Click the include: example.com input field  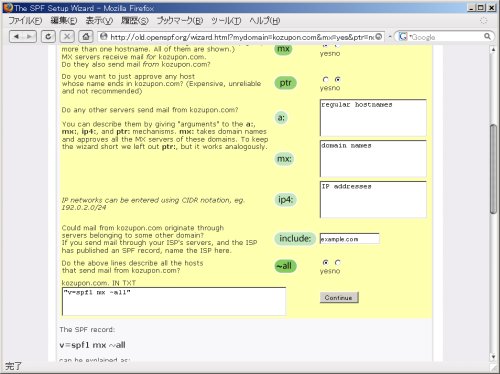tap(349, 239)
